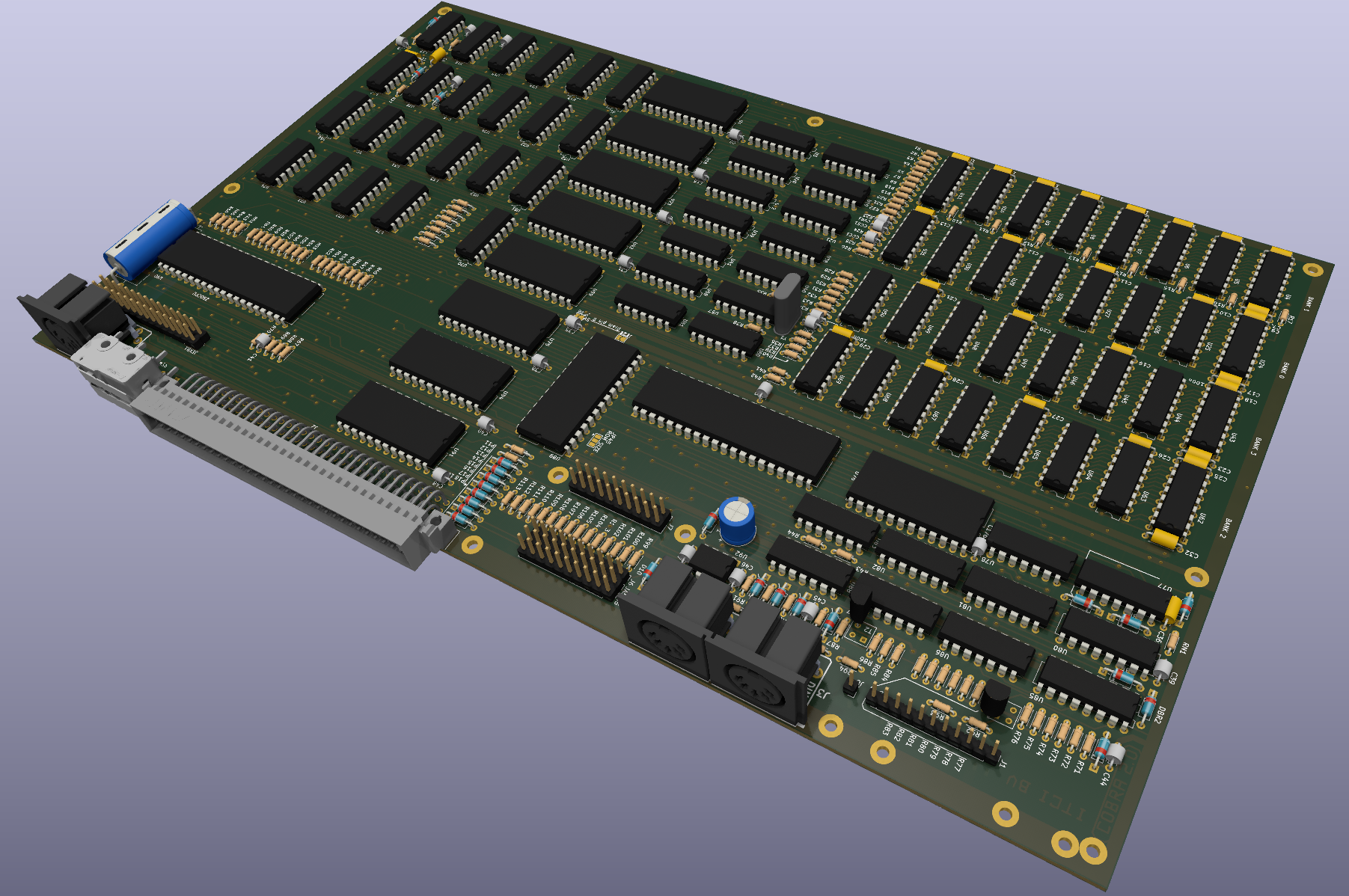
Task: Click the 'BANK 3' silkscreen label
Action: (1255, 446)
